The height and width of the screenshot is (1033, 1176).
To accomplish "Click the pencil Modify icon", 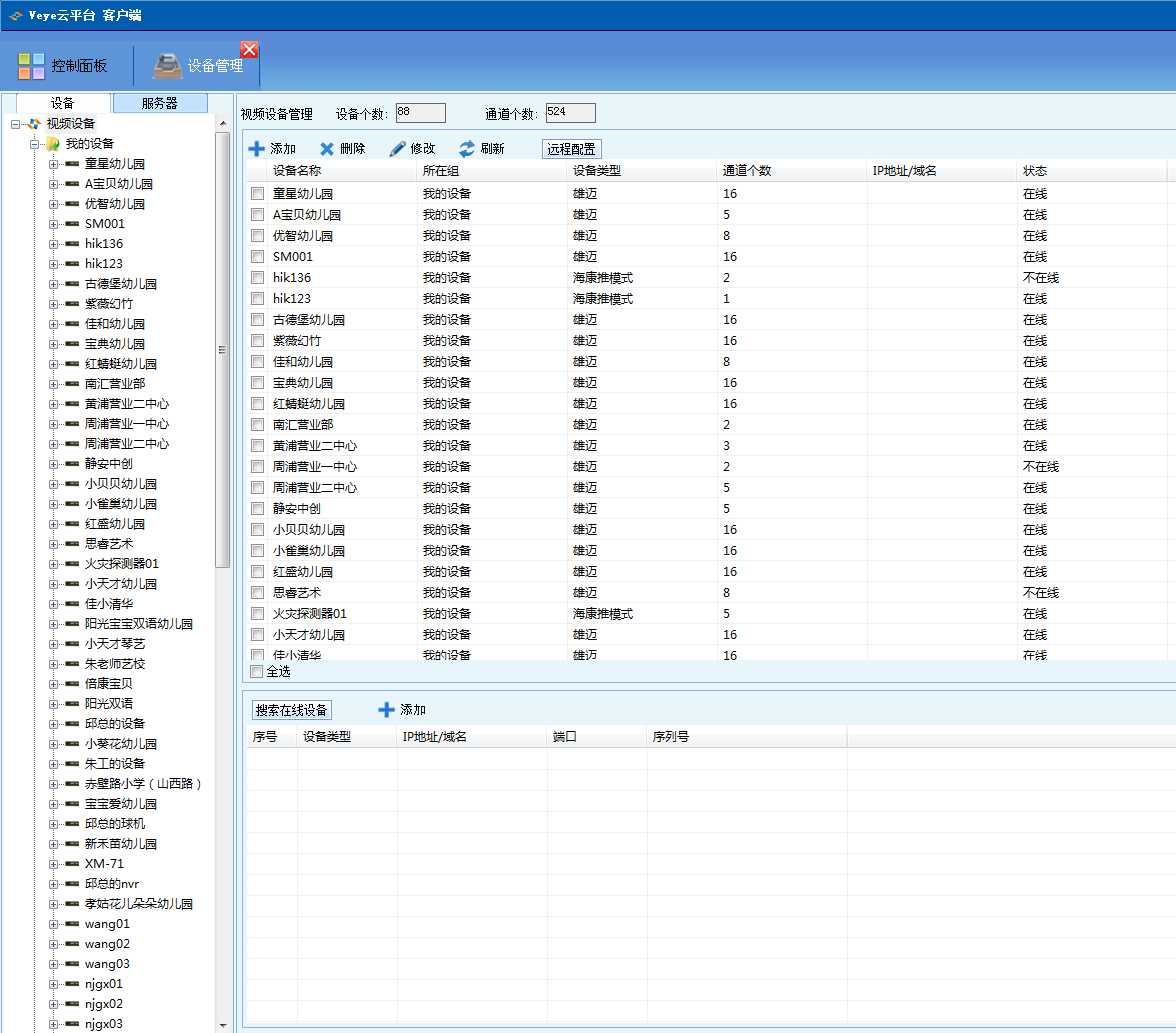I will [x=397, y=149].
